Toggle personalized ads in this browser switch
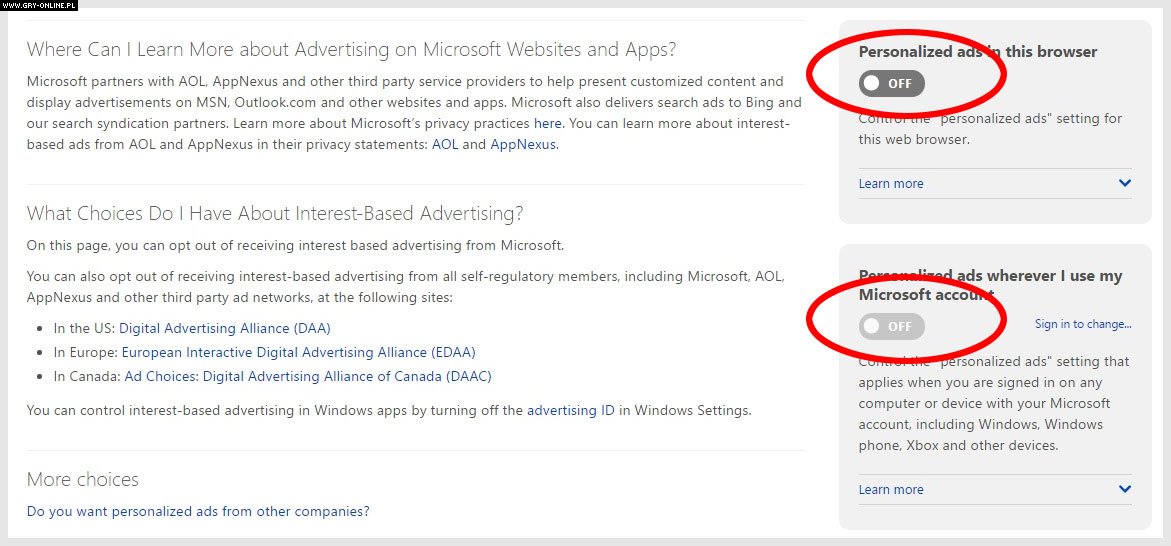The height and width of the screenshot is (546, 1171). [892, 84]
